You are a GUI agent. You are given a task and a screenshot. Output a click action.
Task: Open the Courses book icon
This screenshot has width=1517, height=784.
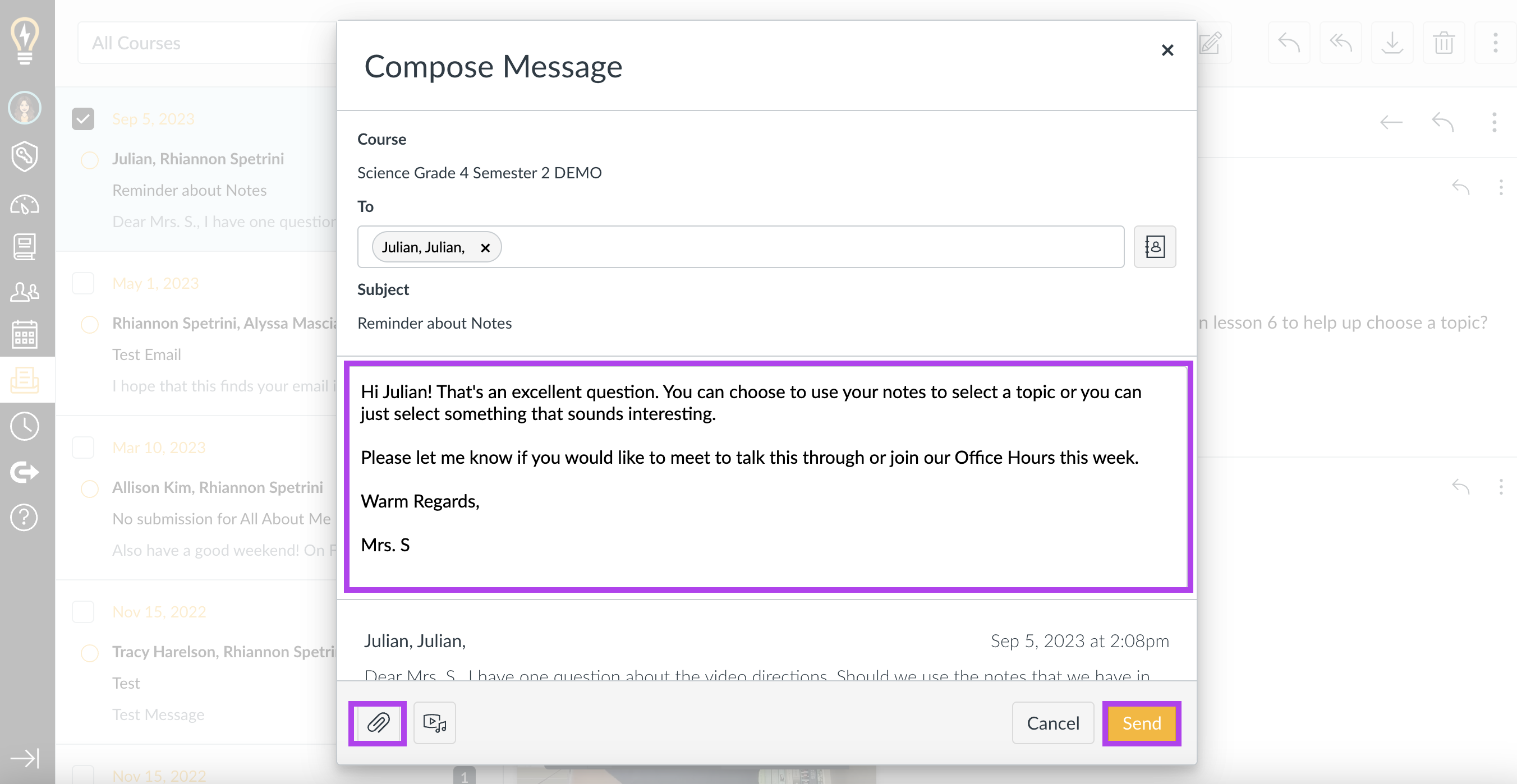pos(25,247)
